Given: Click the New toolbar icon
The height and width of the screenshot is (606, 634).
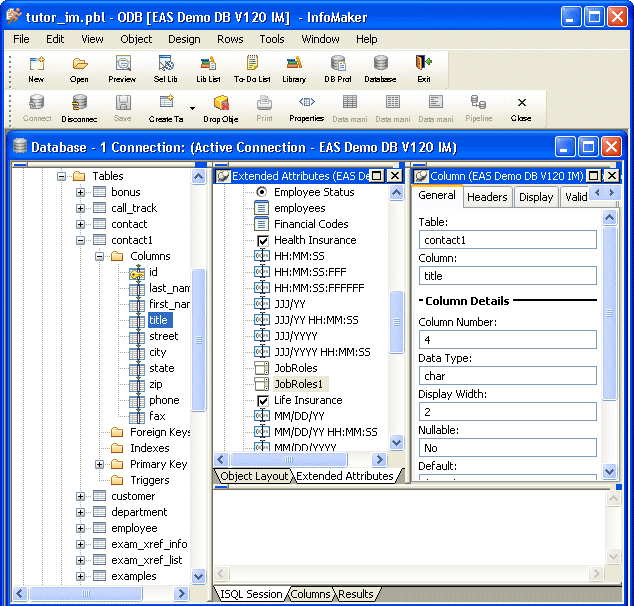Looking at the screenshot, I should [x=36, y=69].
